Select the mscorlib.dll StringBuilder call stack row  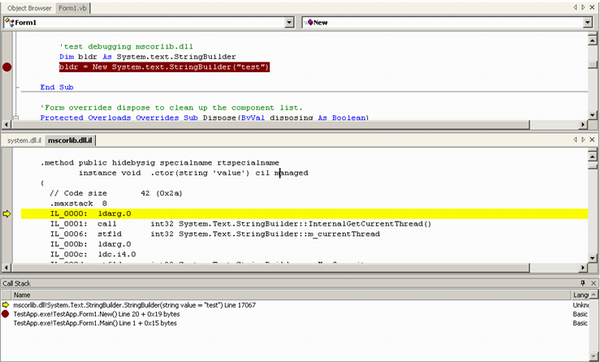[x=295, y=305]
